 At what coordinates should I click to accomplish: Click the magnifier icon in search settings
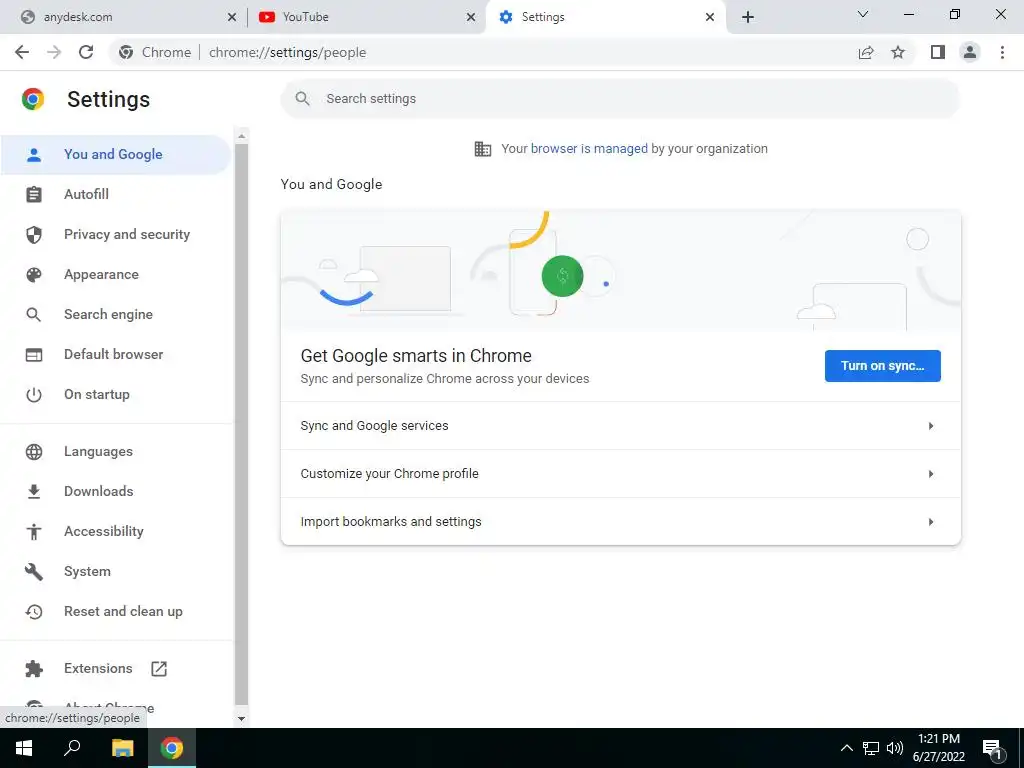[302, 99]
